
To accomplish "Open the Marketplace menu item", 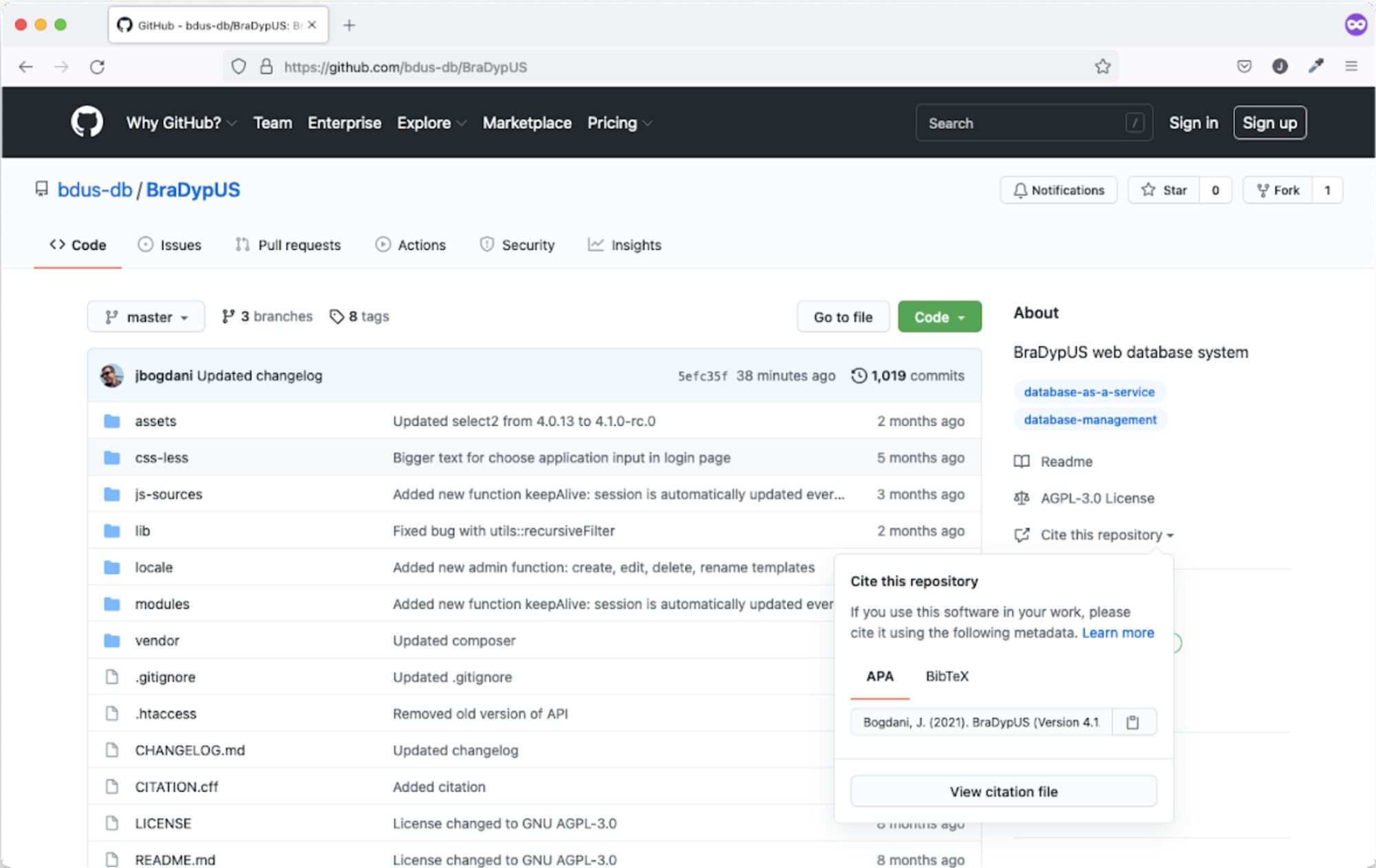I will (527, 122).
